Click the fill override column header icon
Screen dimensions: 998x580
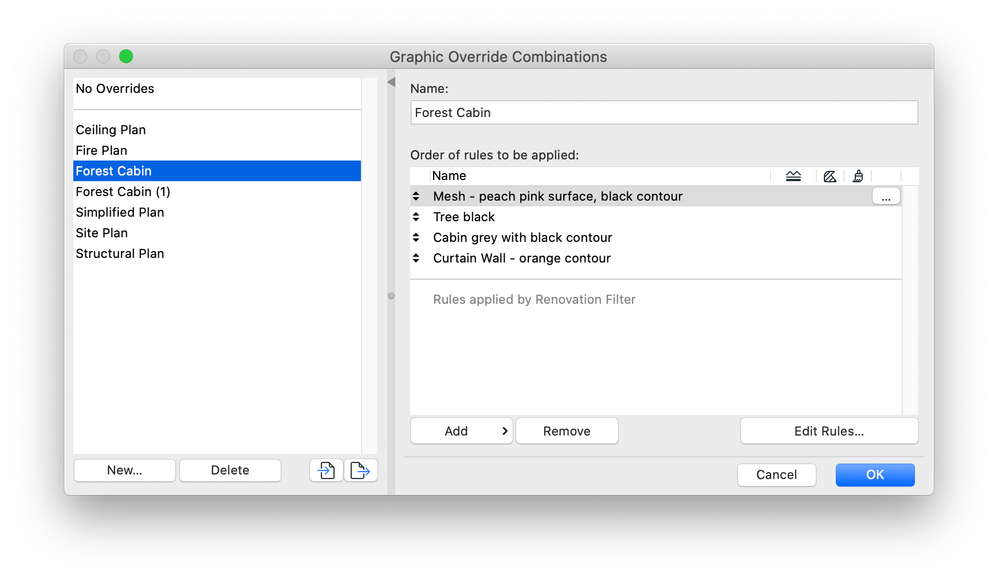point(830,175)
